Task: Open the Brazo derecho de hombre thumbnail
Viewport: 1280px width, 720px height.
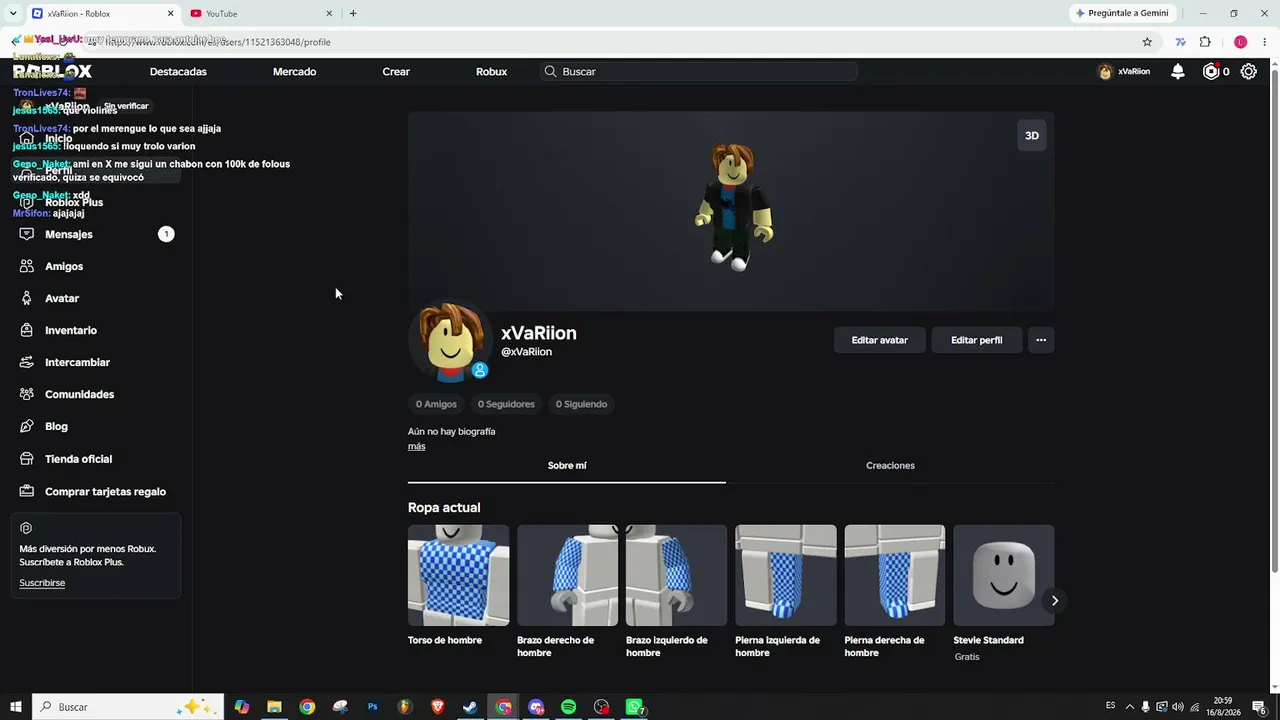Action: tap(567, 575)
